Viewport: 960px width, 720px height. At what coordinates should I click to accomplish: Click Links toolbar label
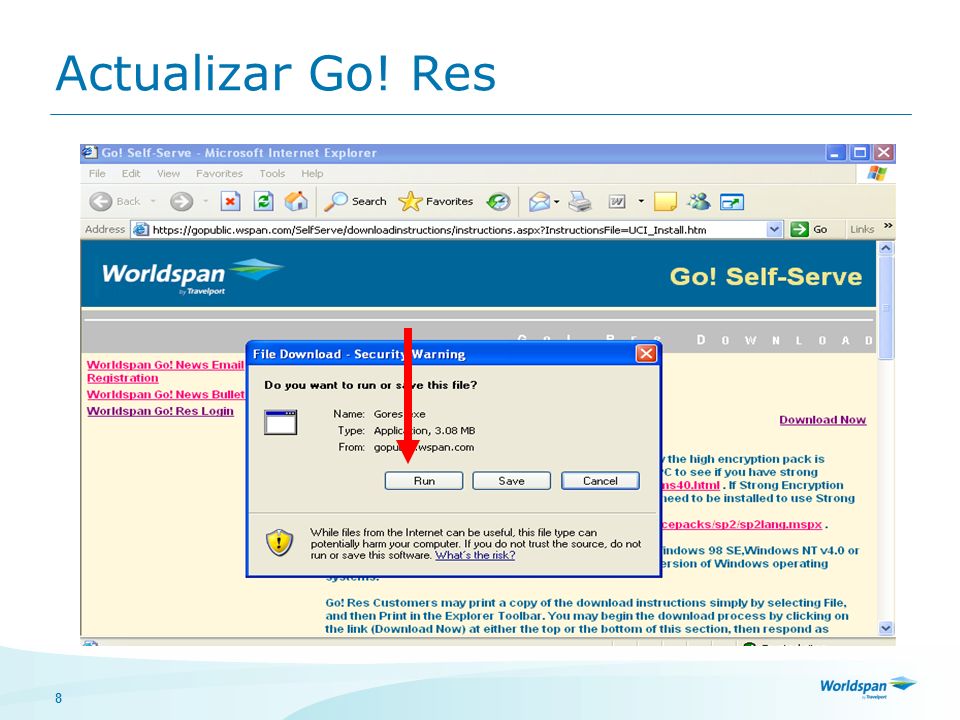pyautogui.click(x=862, y=230)
